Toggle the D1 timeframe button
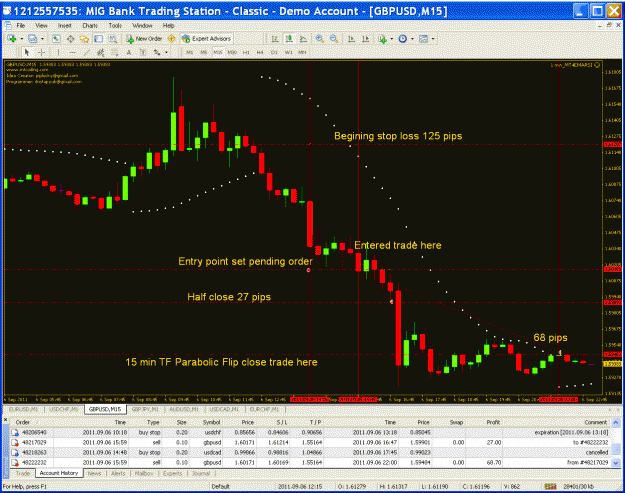 274,52
